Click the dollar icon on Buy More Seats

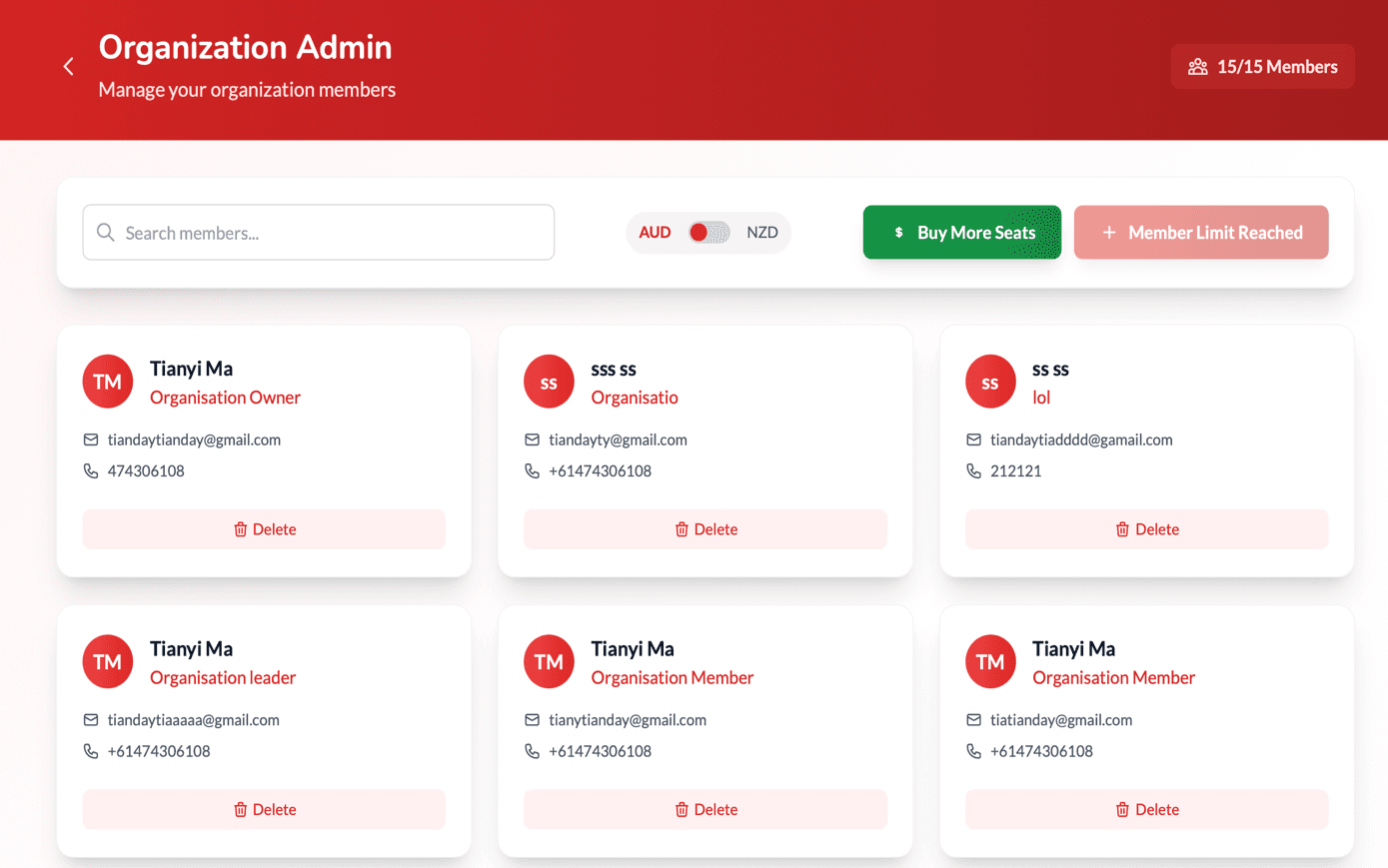pos(897,232)
